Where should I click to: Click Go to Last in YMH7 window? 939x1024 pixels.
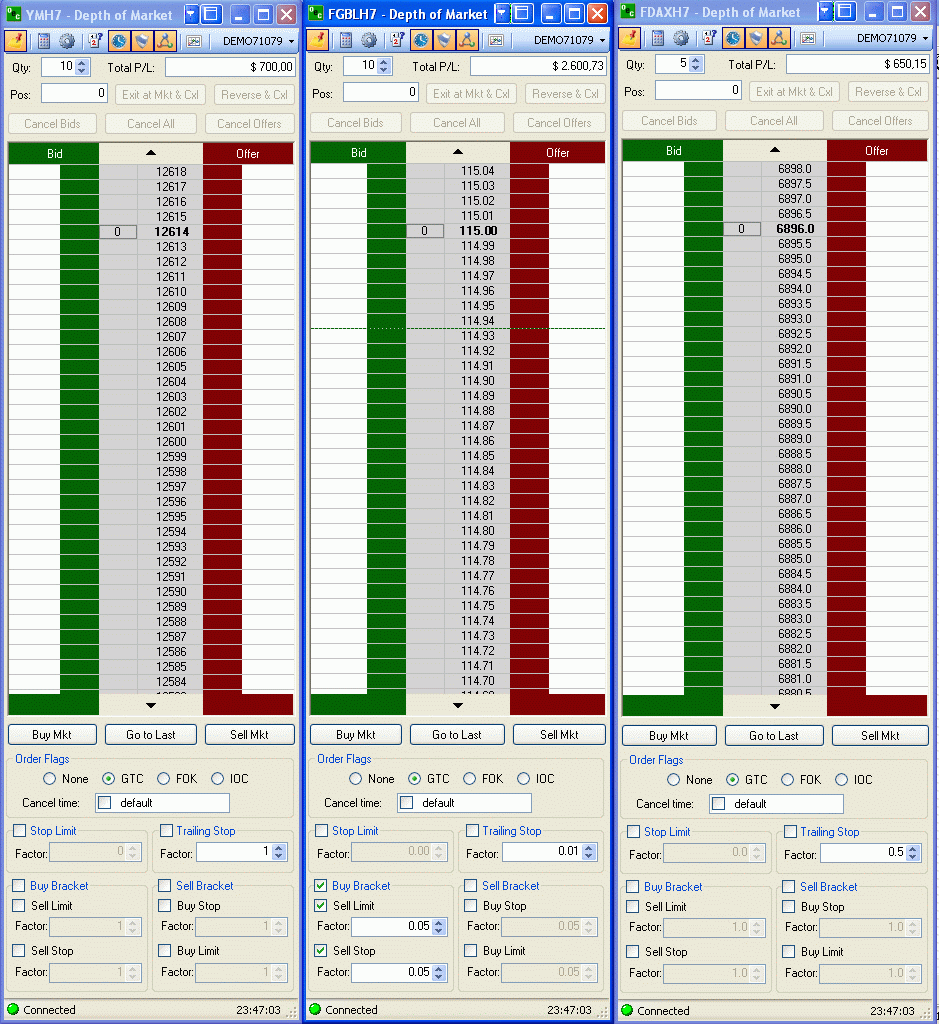[151, 735]
